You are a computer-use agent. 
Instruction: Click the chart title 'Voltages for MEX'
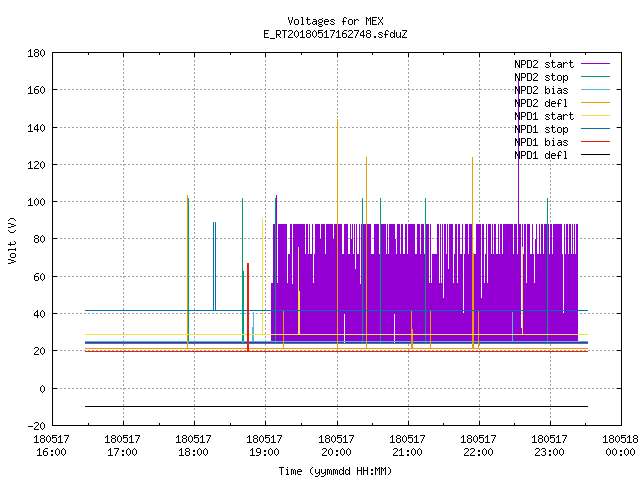pos(335,21)
